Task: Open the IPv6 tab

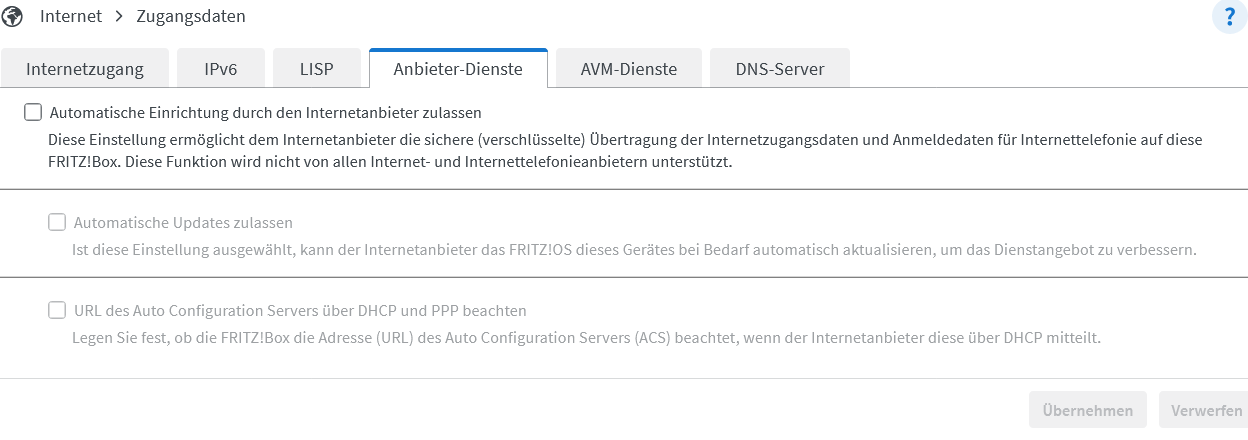Action: click(220, 69)
